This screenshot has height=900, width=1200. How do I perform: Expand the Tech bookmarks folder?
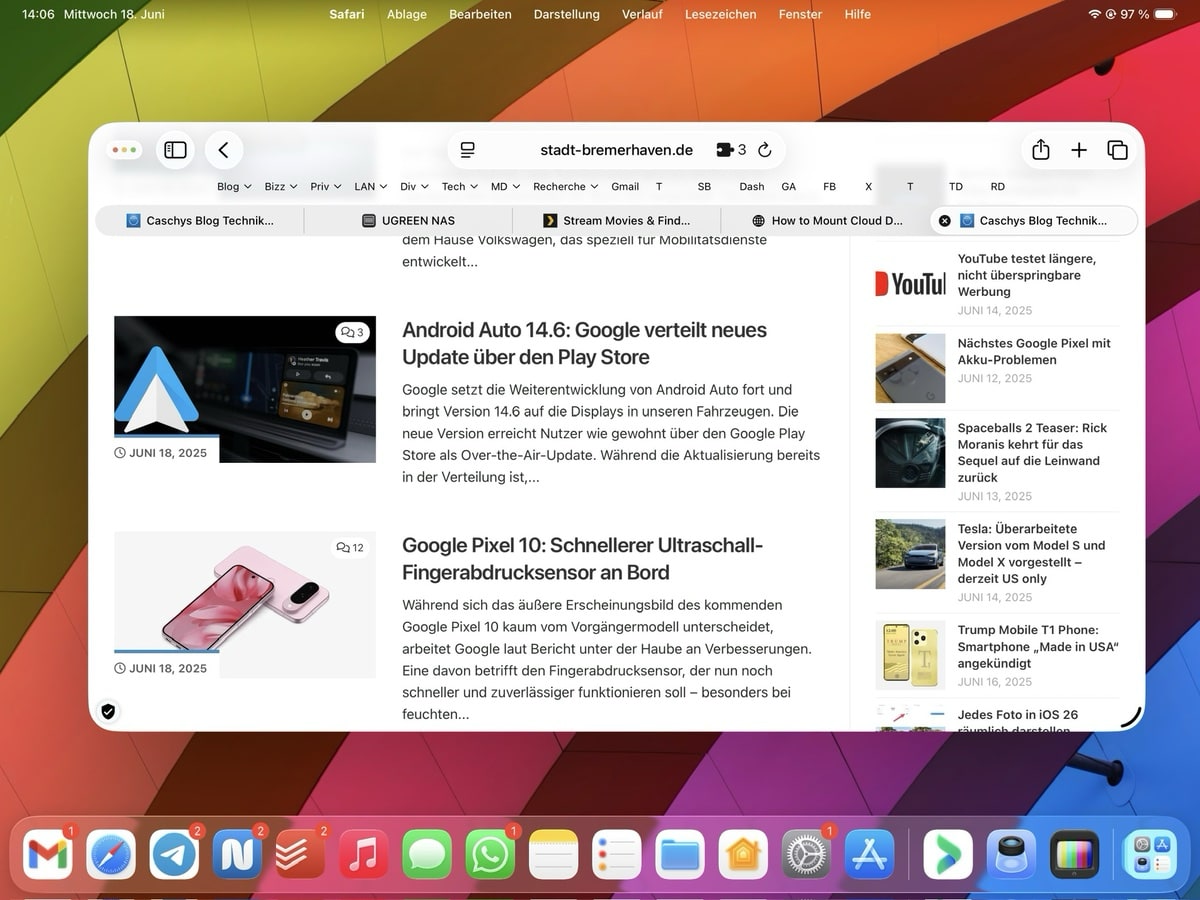coord(459,187)
